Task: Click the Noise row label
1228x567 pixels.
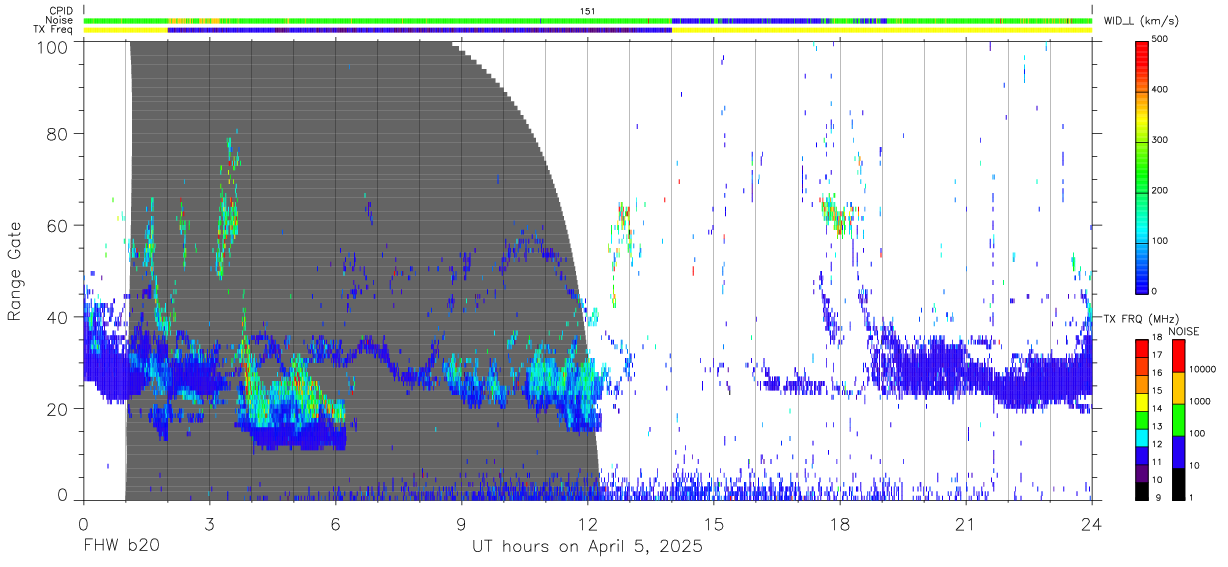Action: (x=60, y=20)
